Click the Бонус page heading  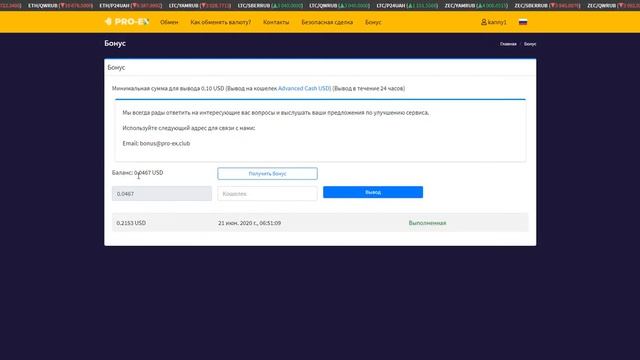[115, 43]
